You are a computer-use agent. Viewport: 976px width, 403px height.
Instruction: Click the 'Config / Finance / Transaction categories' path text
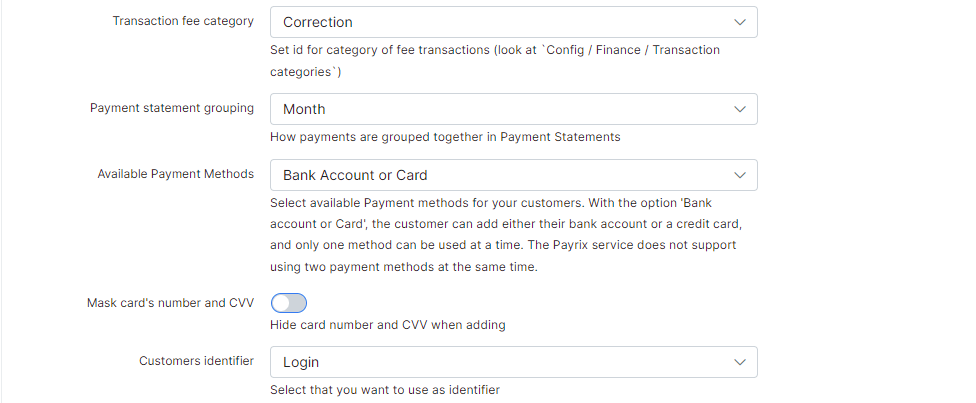pyautogui.click(x=600, y=50)
